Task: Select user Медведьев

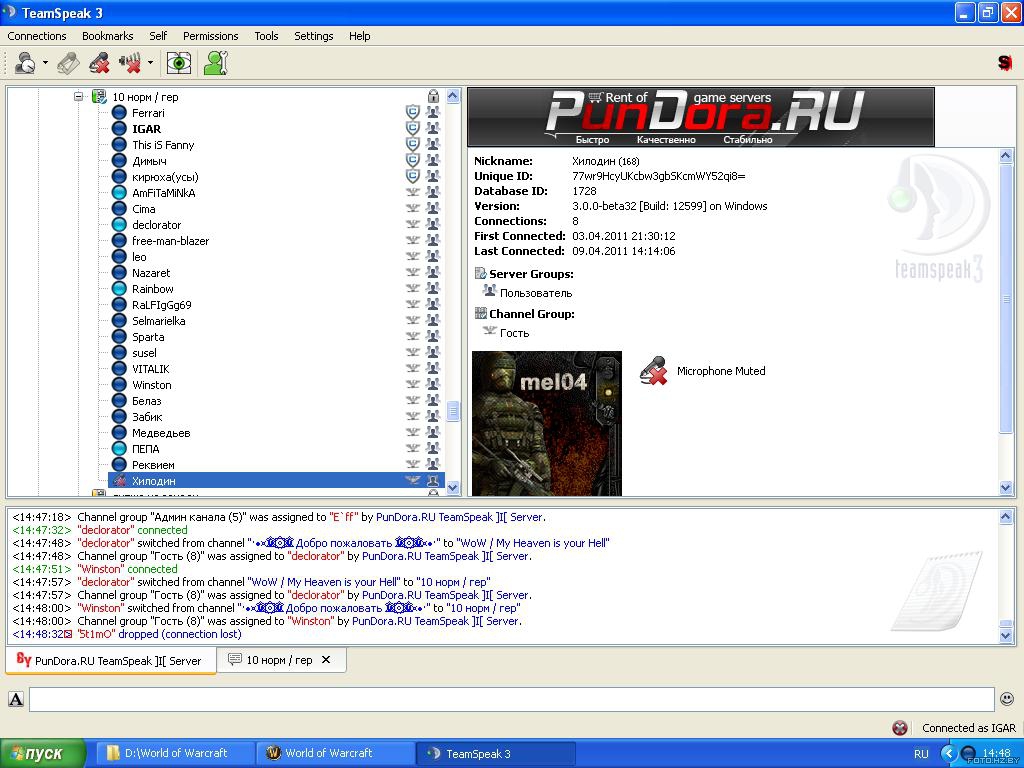Action: point(161,433)
